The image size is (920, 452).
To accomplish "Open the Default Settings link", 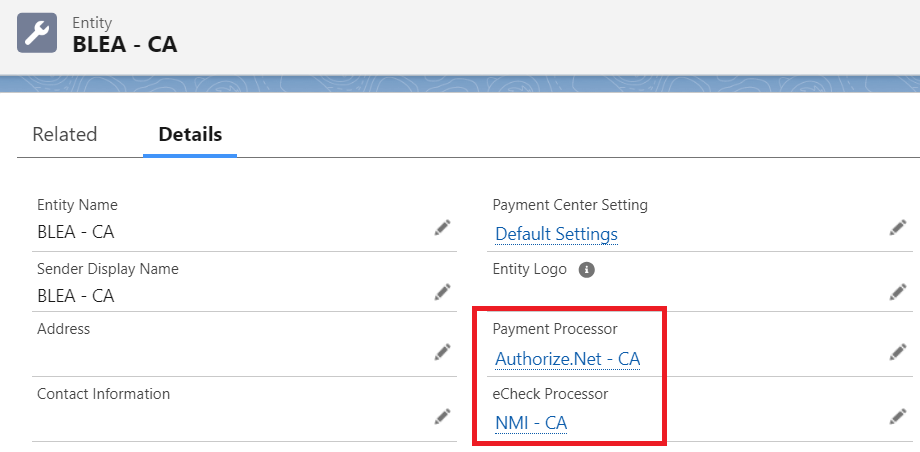I will pos(556,234).
